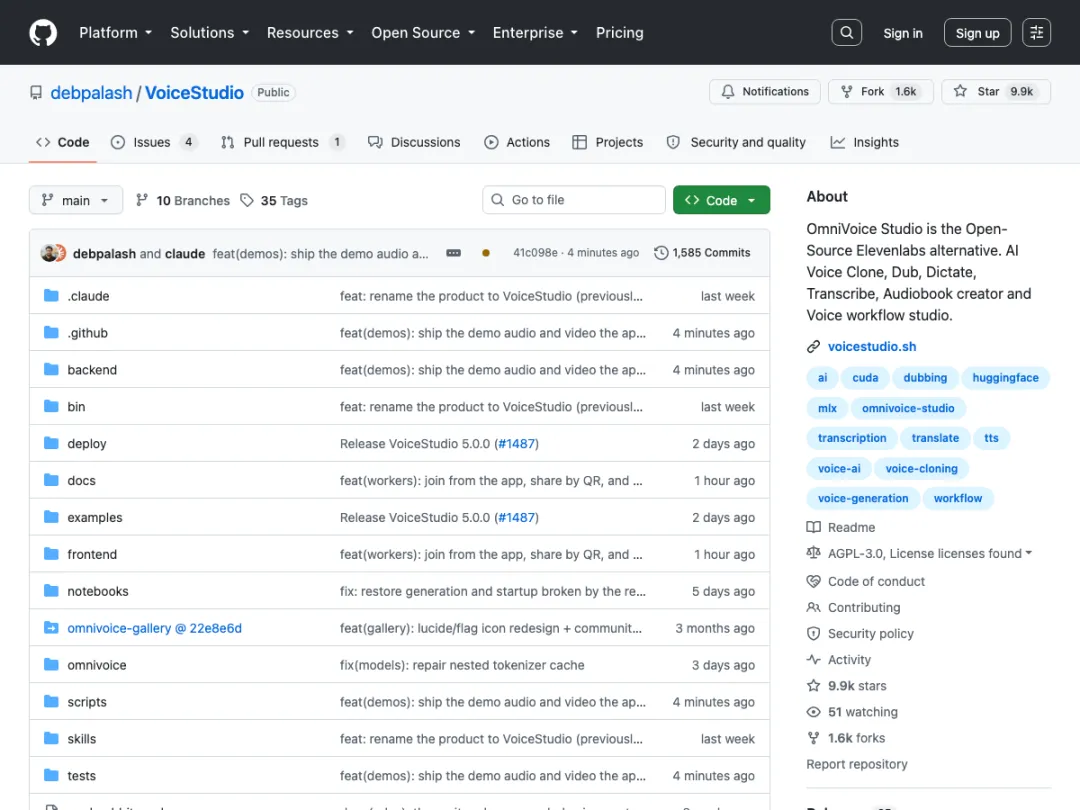Click the eye icon beside 51 watching

(813, 712)
